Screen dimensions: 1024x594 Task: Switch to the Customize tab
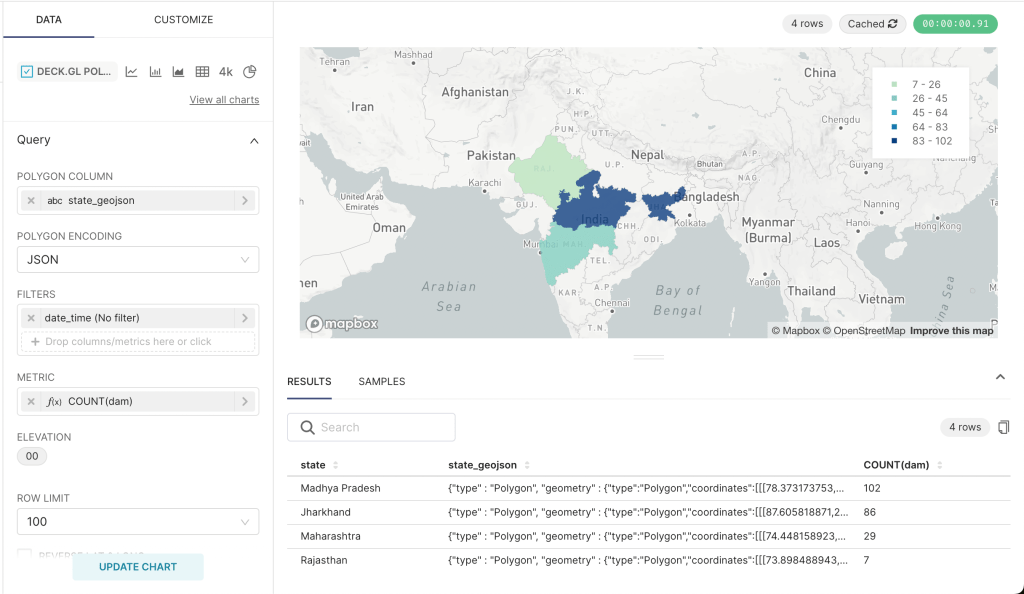tap(183, 20)
